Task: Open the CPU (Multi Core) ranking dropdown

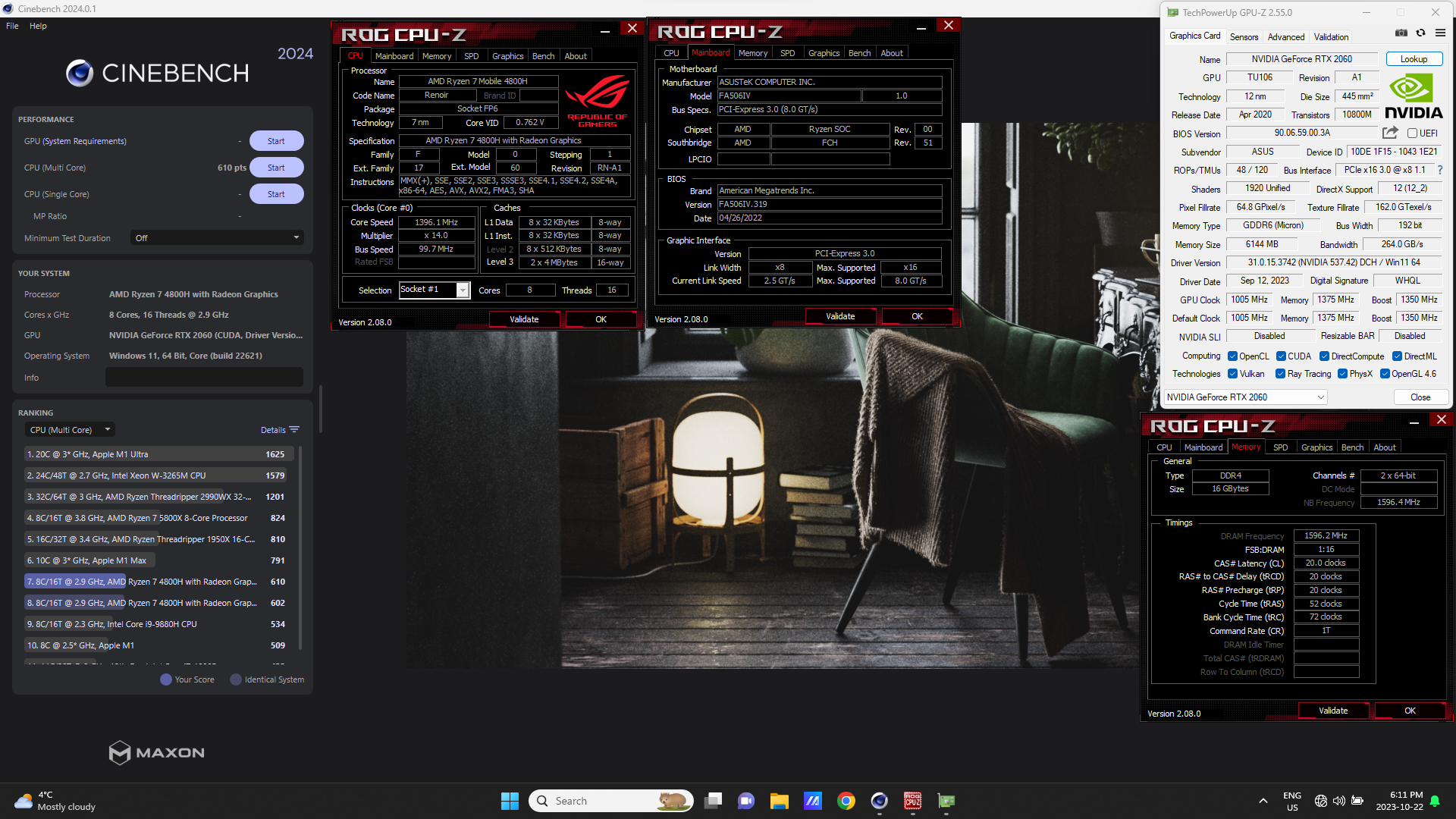Action: point(70,430)
